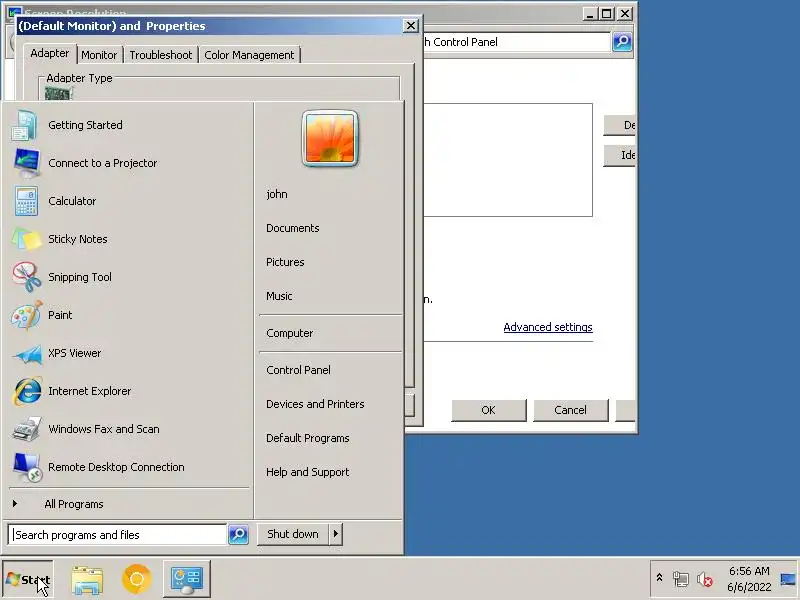The height and width of the screenshot is (600, 800).
Task: Open Snipping Tool scissors icon
Action: point(27,277)
